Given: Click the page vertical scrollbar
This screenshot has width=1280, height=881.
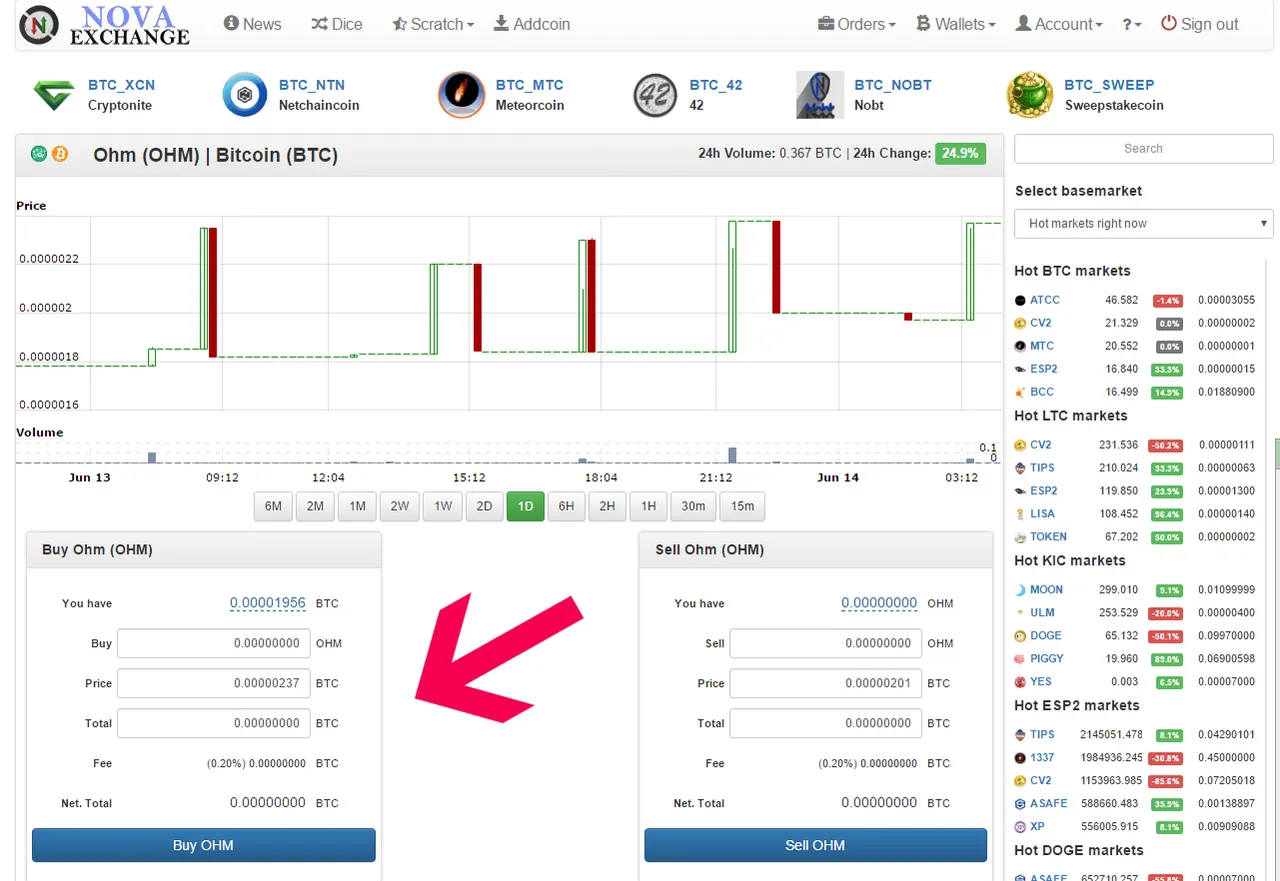Looking at the screenshot, I should [1277, 454].
